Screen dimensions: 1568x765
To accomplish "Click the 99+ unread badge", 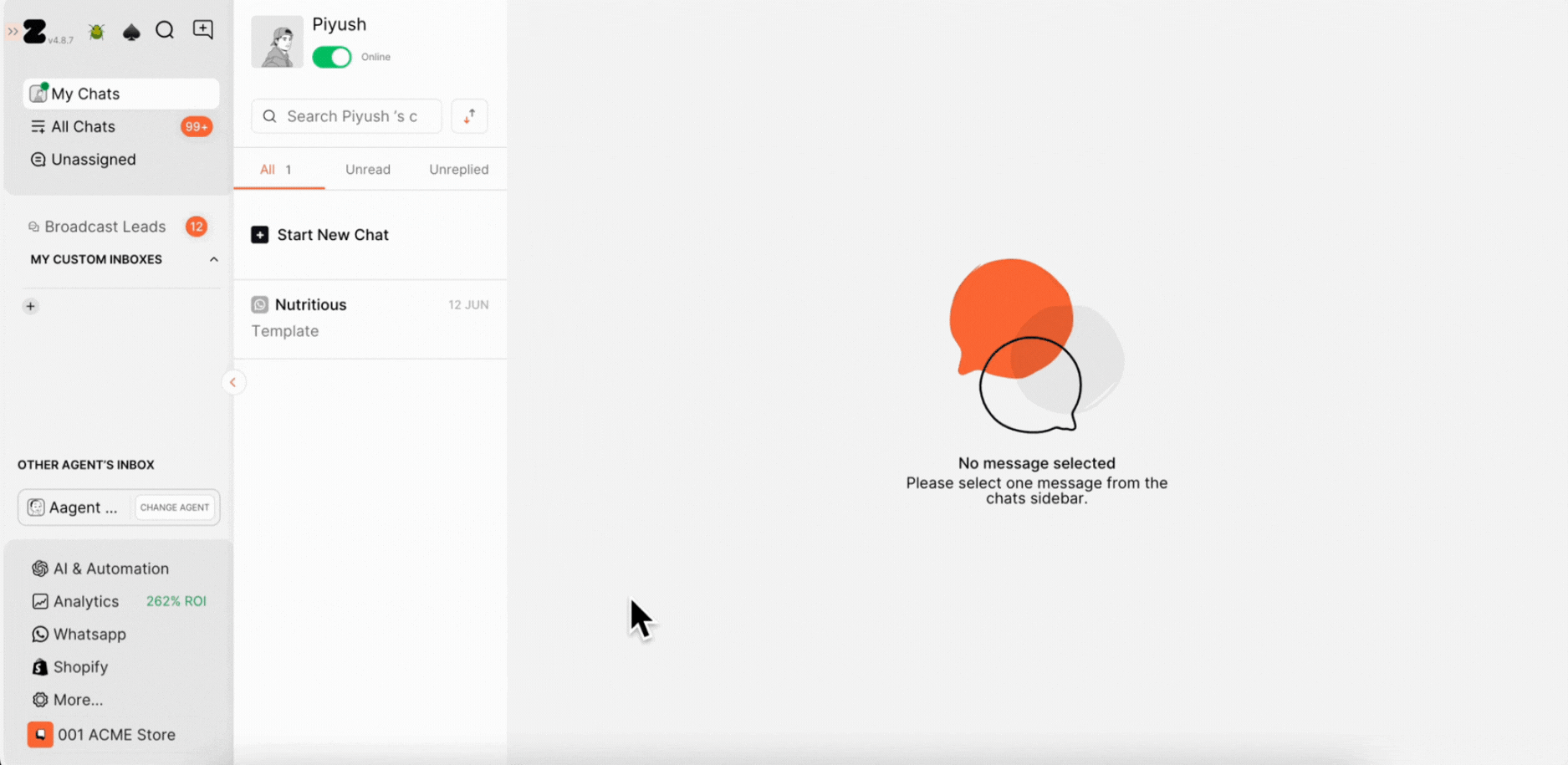I will pos(197,127).
